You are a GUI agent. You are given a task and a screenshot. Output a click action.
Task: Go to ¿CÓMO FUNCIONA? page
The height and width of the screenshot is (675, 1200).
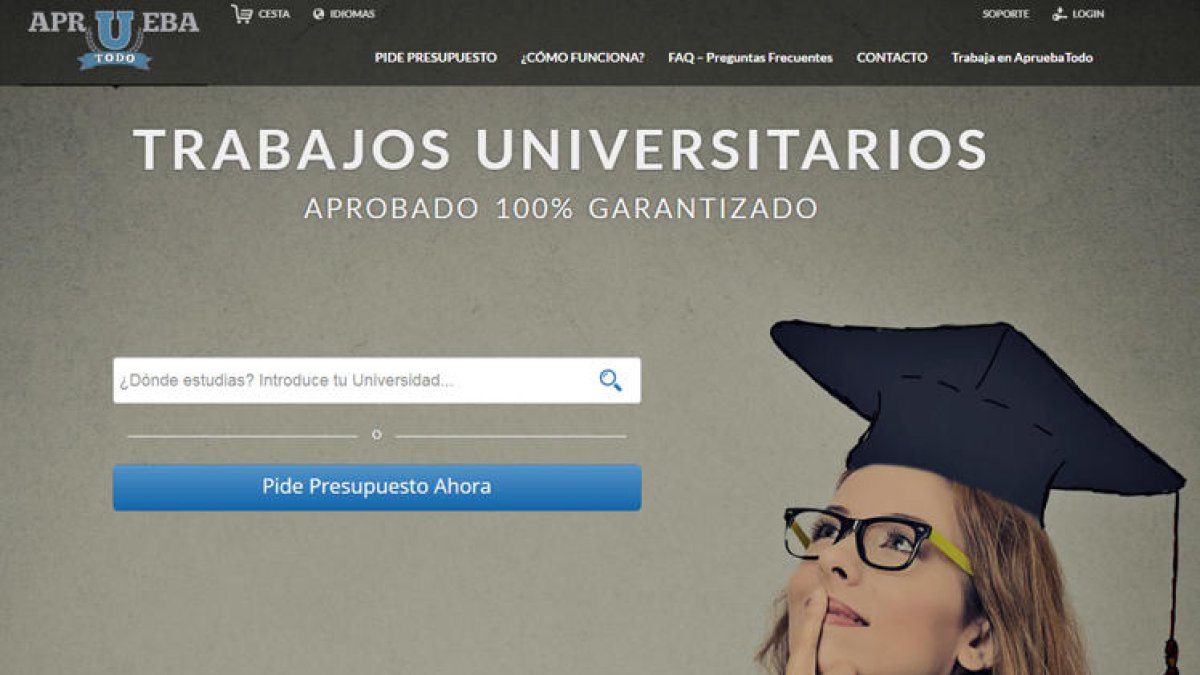pyautogui.click(x=582, y=58)
